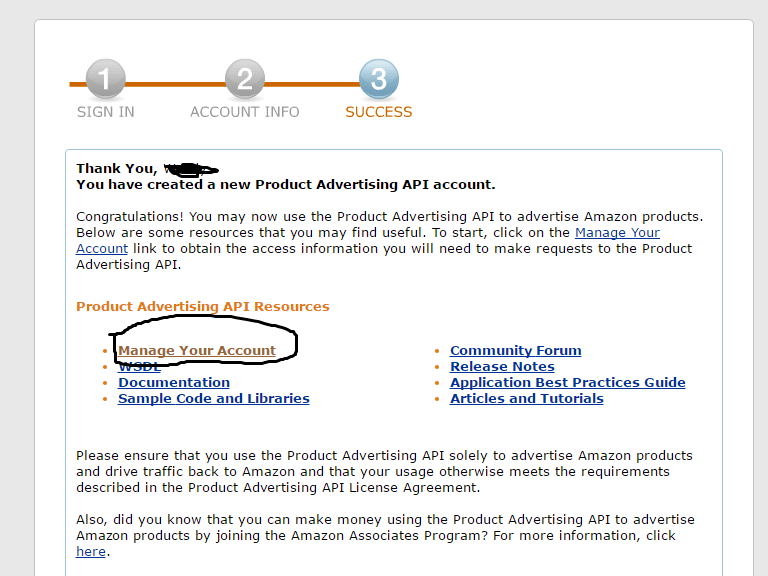Image resolution: width=768 pixels, height=576 pixels.
Task: Open the Documentation link
Action: pyautogui.click(x=174, y=383)
